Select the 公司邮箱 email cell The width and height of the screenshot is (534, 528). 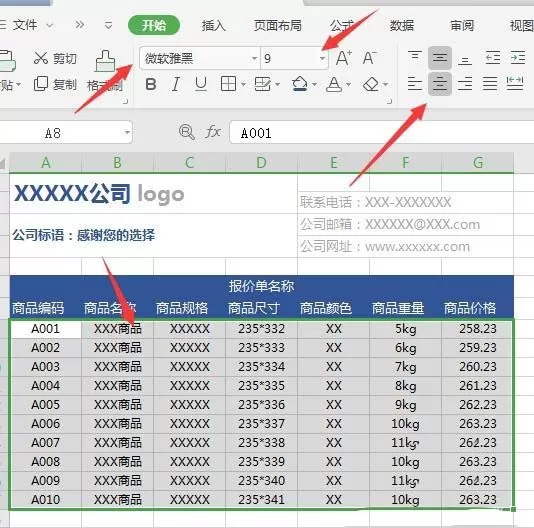[x=405, y=224]
